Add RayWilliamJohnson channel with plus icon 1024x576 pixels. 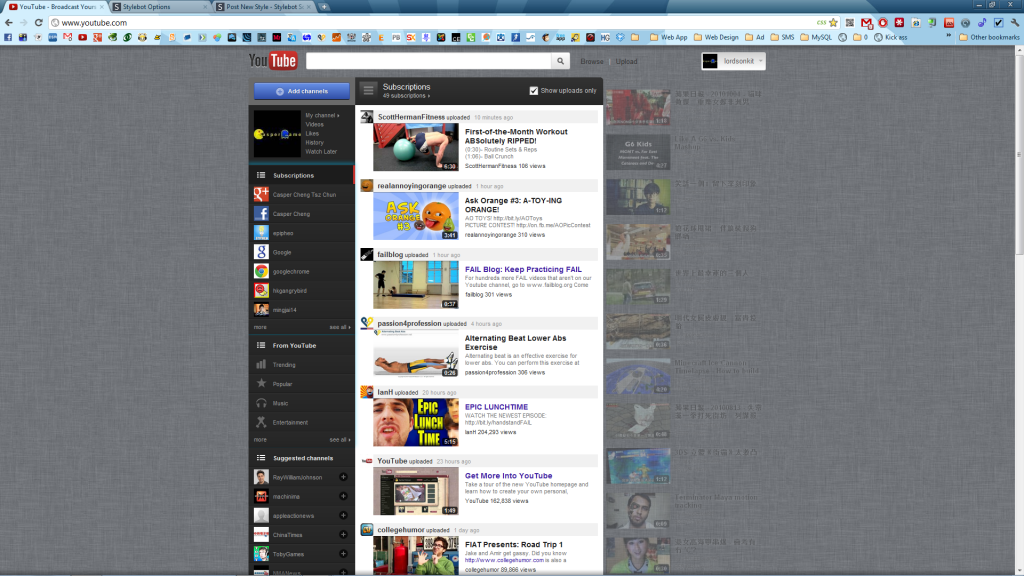343,477
